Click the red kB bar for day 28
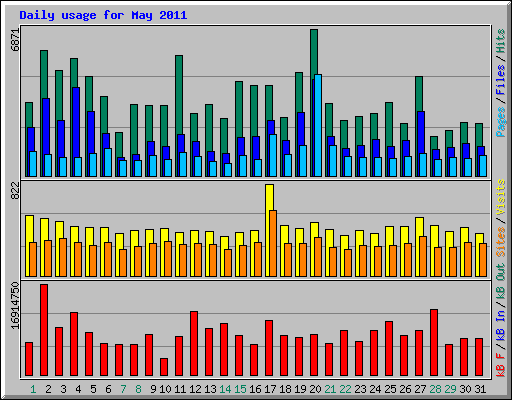Viewport: 512px width, 400px height. click(434, 343)
